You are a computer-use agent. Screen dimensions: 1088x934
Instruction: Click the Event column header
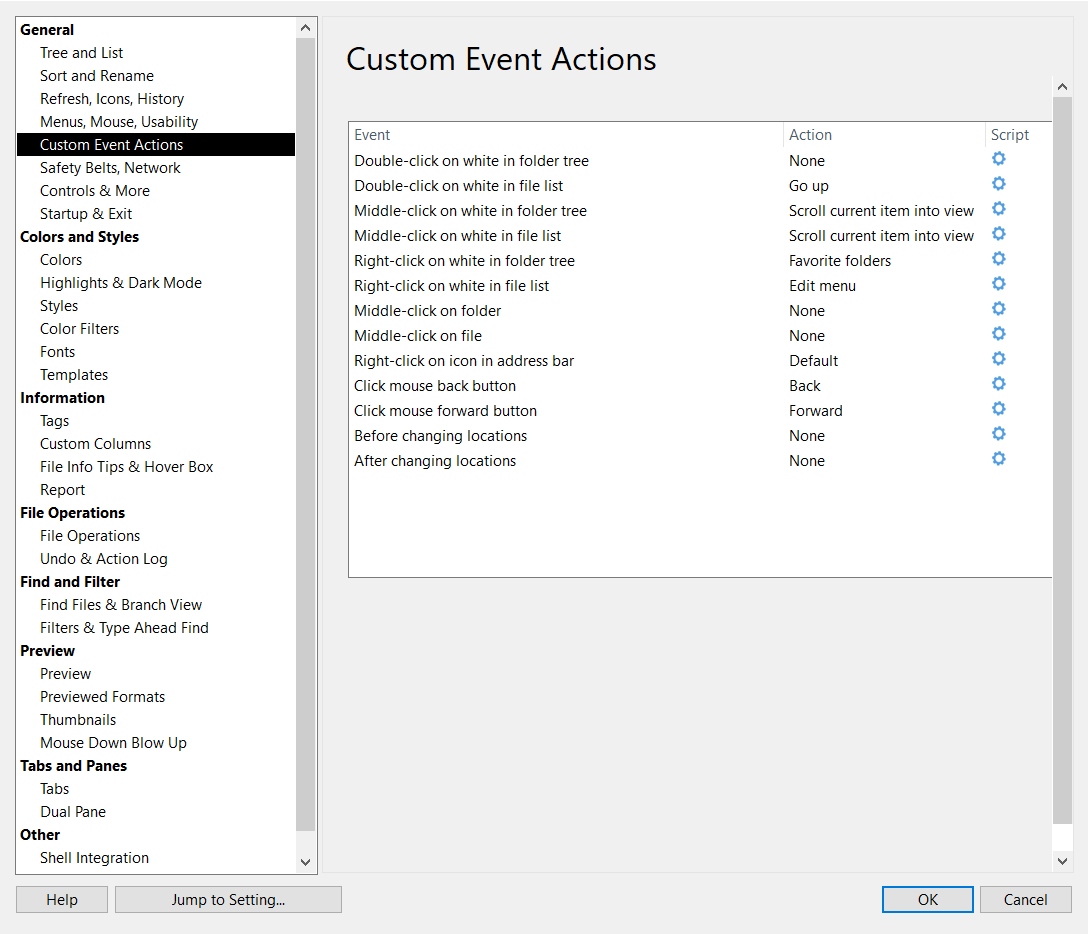coord(373,135)
